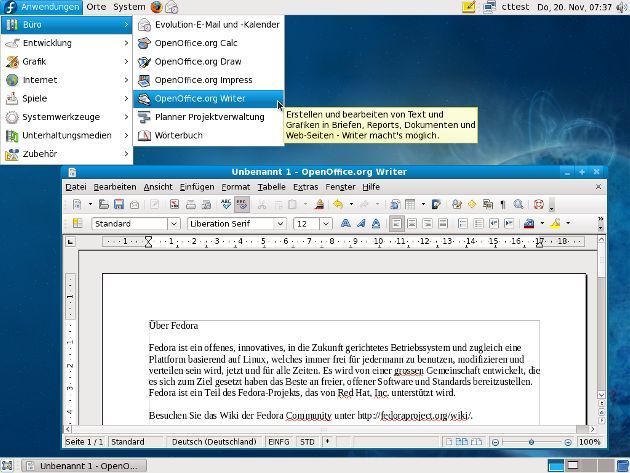Click the 100% zoom value in status bar
This screenshot has height=473, width=630.
[589, 442]
